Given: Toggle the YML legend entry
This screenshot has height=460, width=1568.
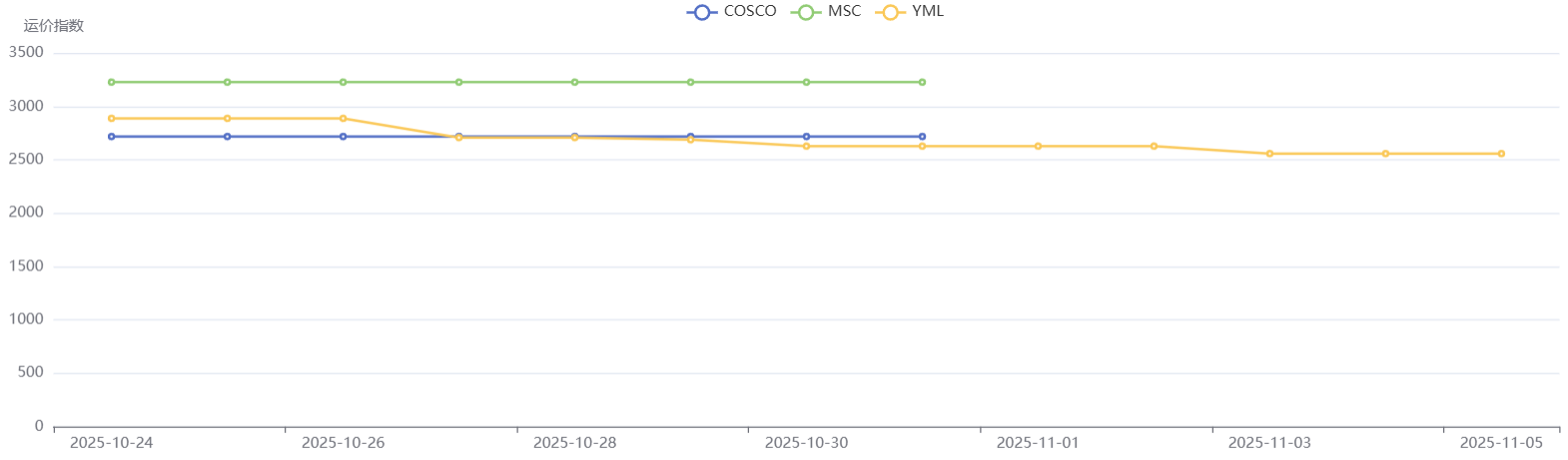Looking at the screenshot, I should pos(910,12).
